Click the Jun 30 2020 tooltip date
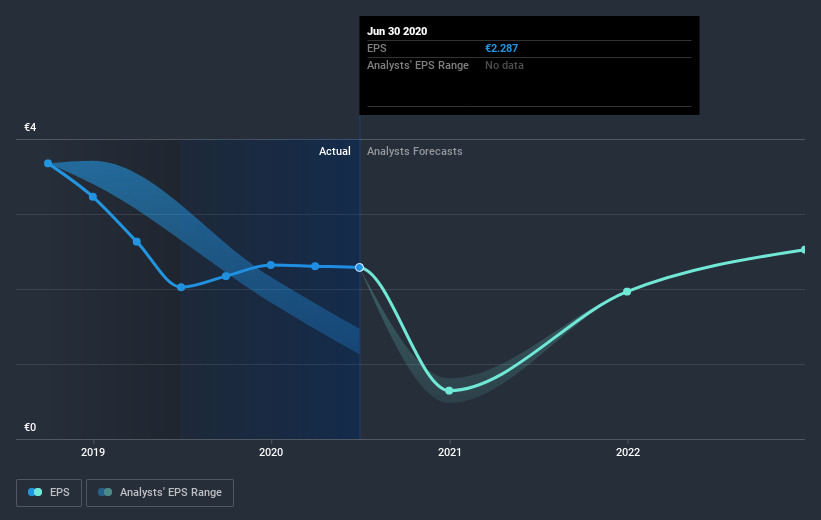The height and width of the screenshot is (520, 821). click(397, 31)
